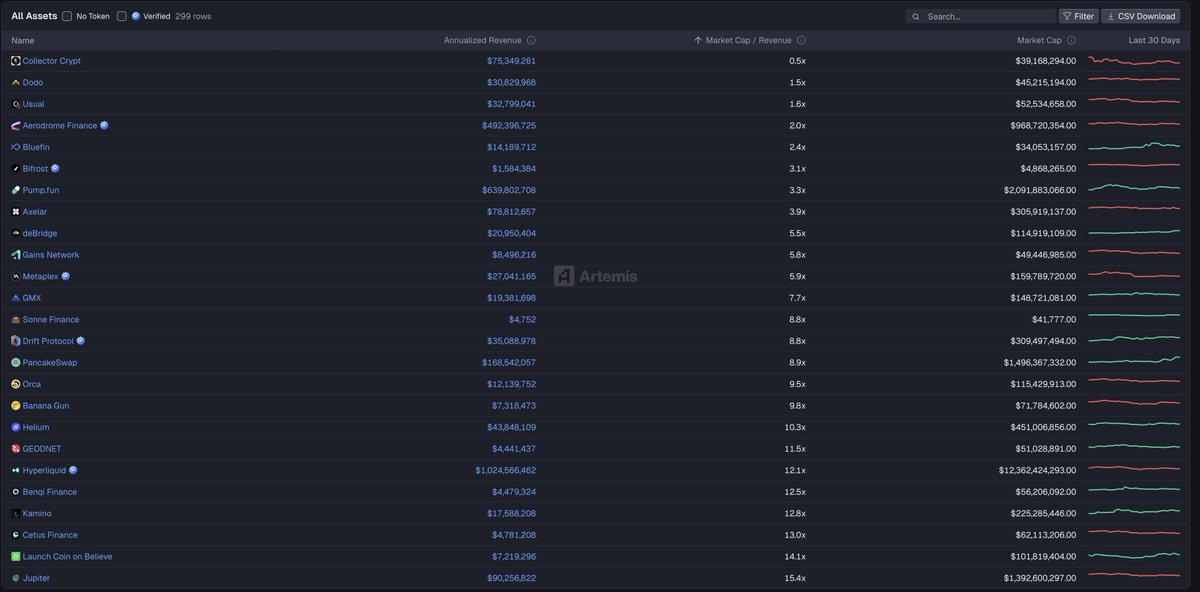Click the Sonne Finance logo icon
The height and width of the screenshot is (592, 1200).
[x=15, y=319]
